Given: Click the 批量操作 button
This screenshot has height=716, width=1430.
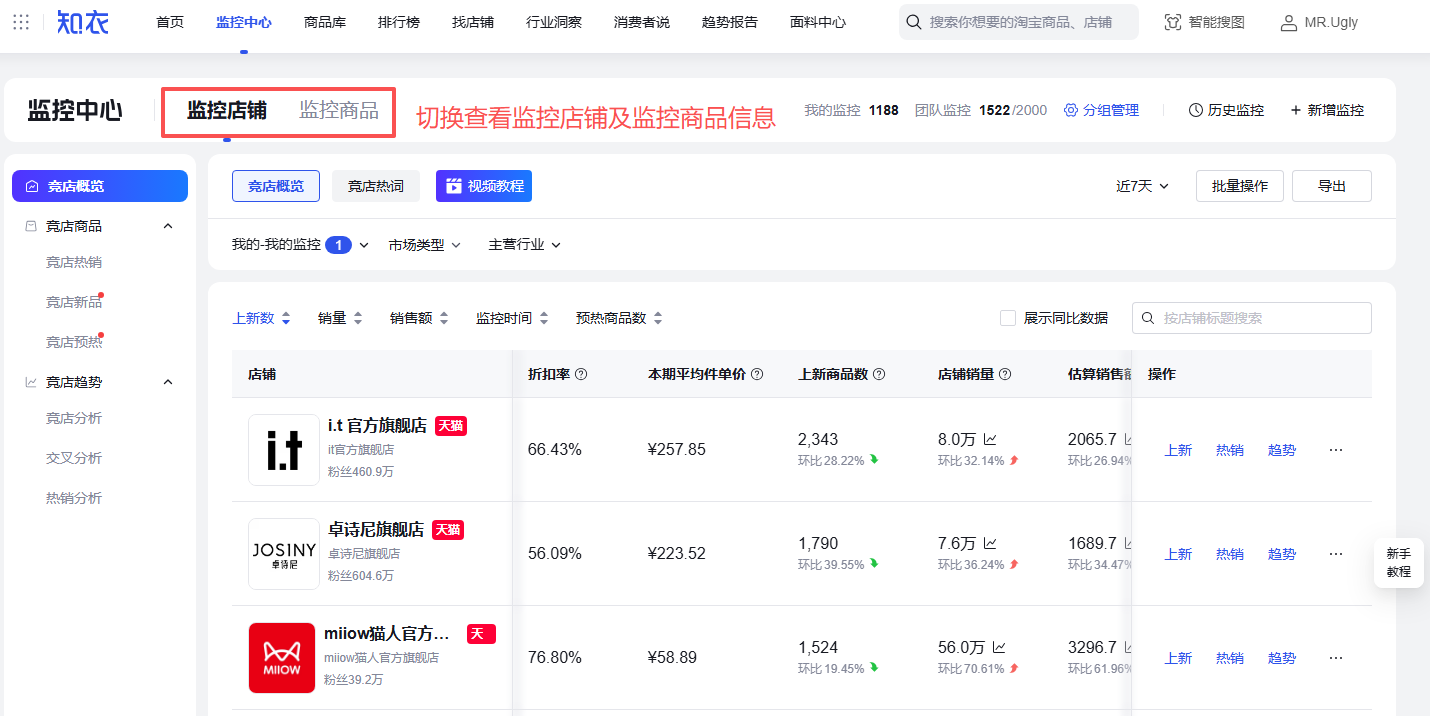Looking at the screenshot, I should [1240, 186].
